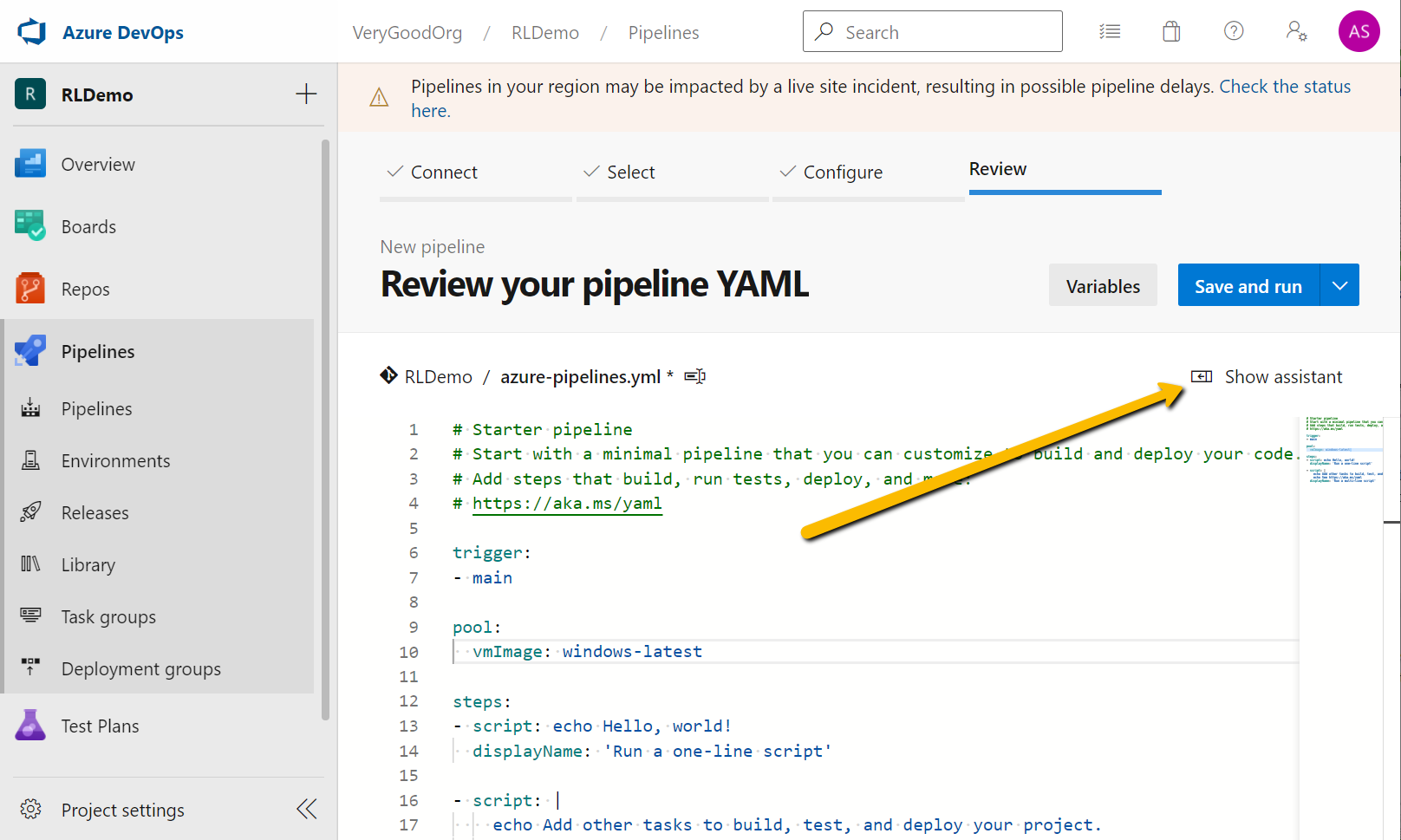Open Test Plans in the sidebar
1401x840 pixels.
coord(100,726)
